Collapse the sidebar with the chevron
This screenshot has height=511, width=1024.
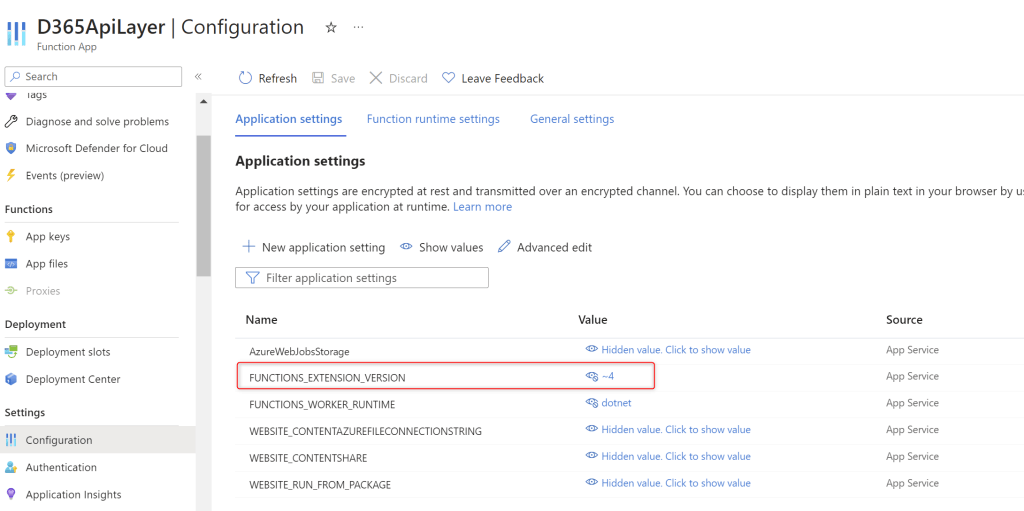pos(198,76)
